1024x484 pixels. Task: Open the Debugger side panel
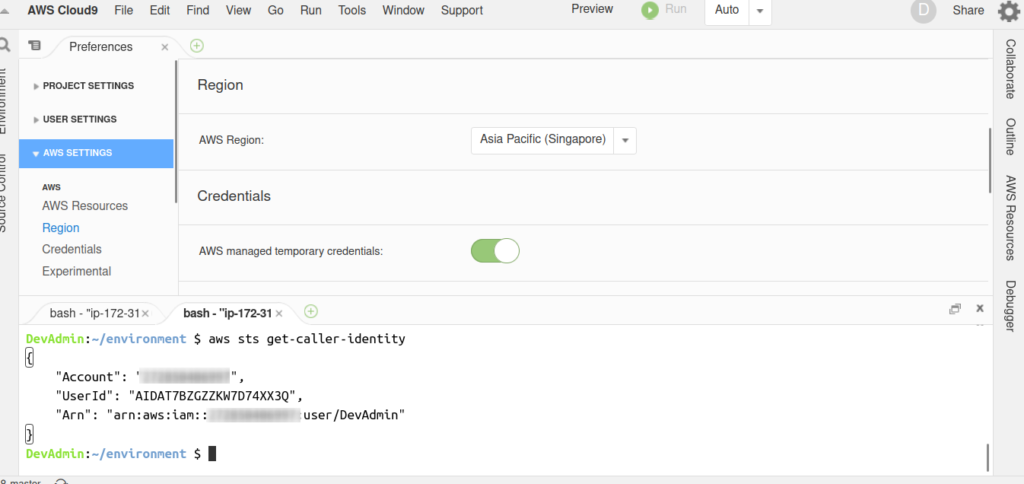point(1010,306)
